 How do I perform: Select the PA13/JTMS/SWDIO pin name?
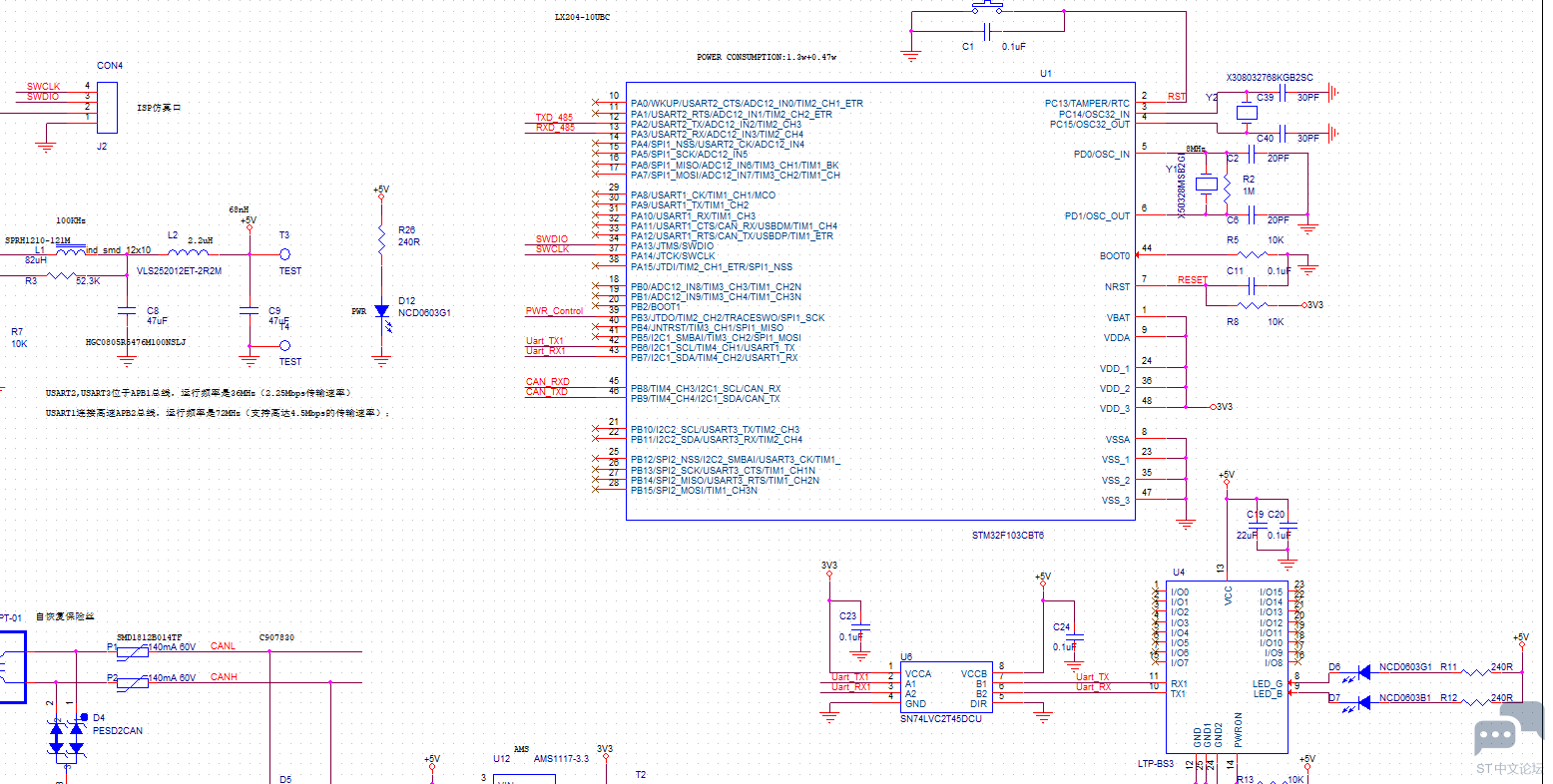pos(673,245)
